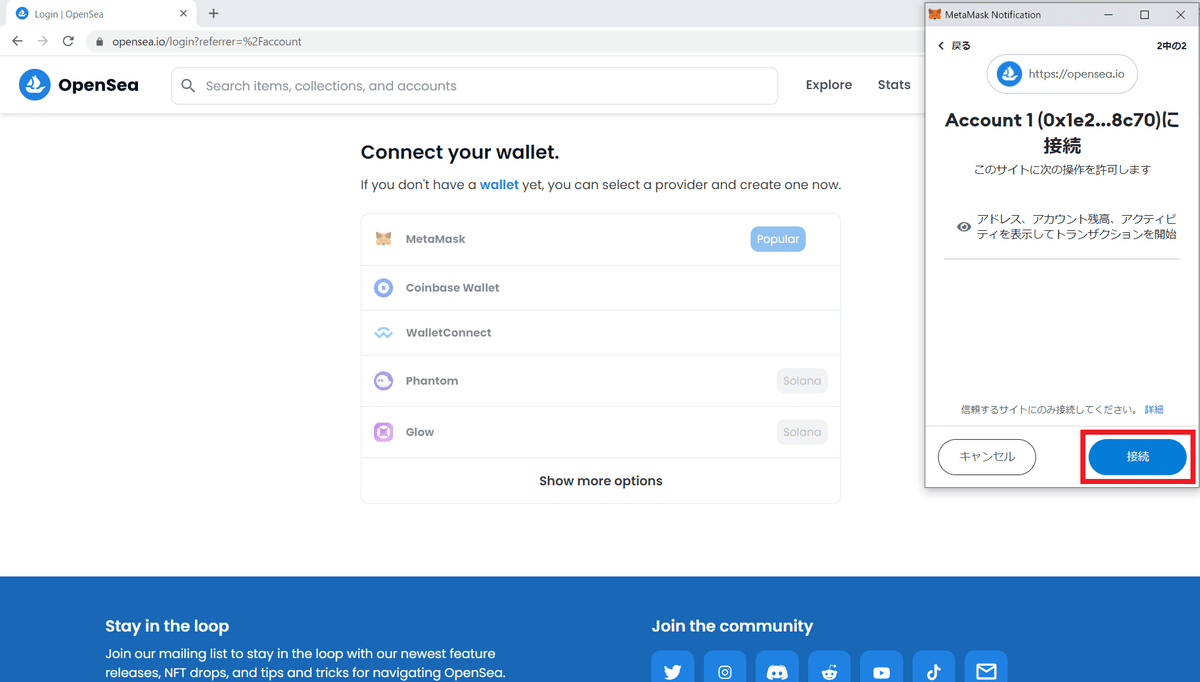
Task: Click the Glow wallet icon
Action: 383,432
